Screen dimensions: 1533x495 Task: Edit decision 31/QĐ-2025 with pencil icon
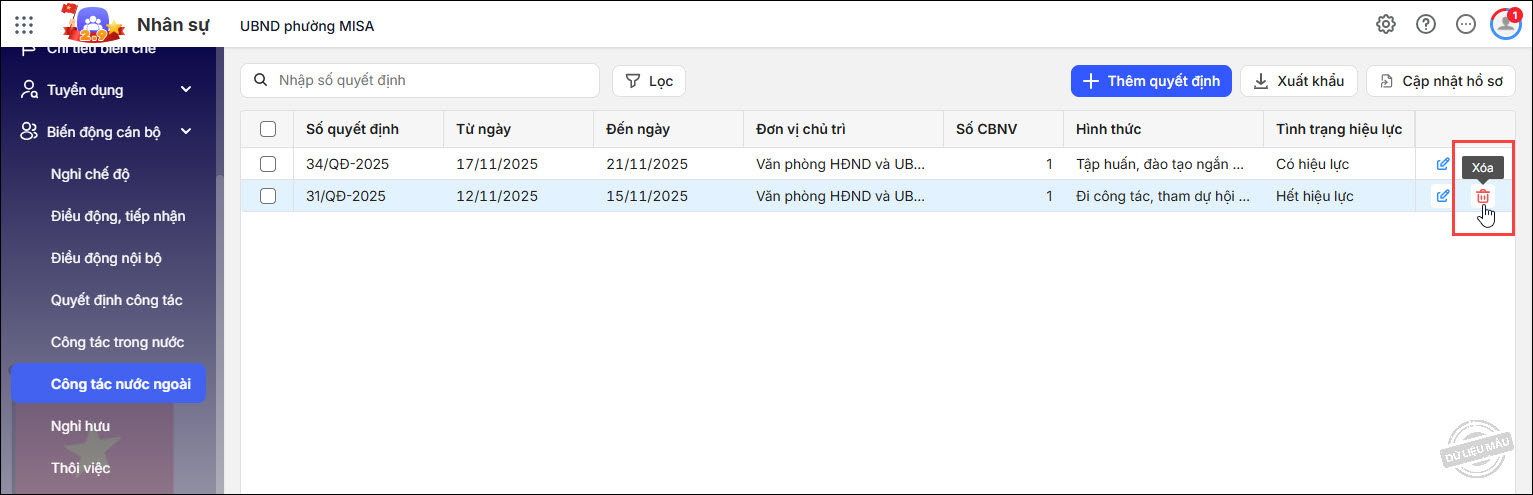1443,196
